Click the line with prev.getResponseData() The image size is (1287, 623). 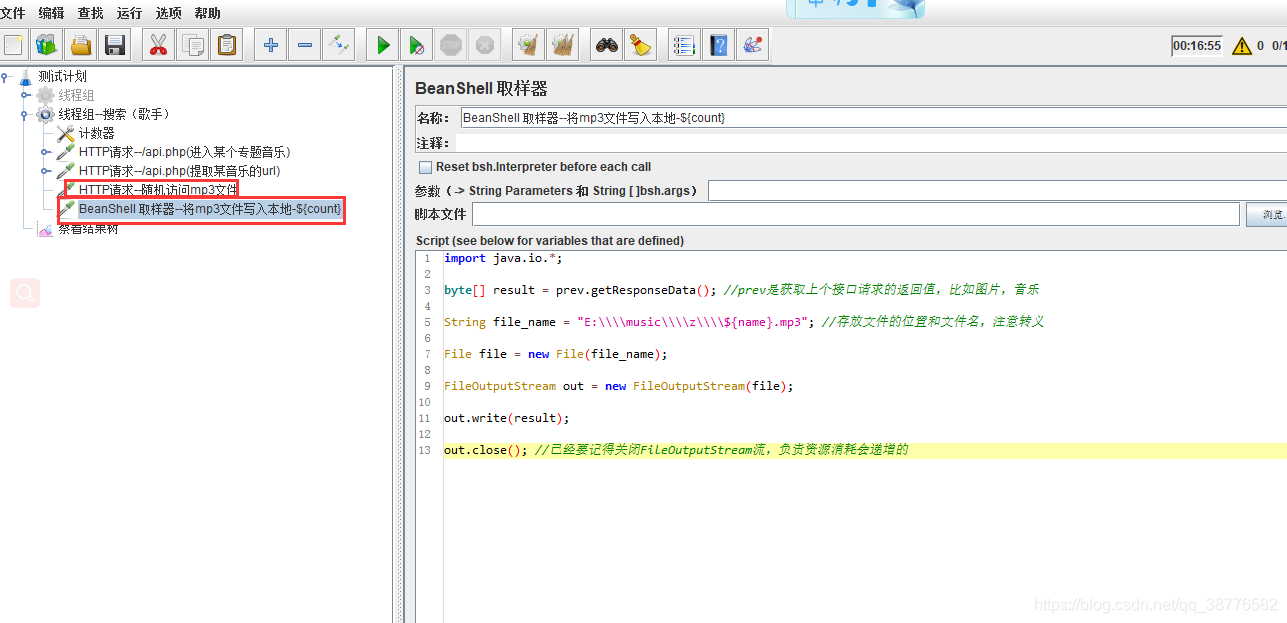pyautogui.click(x=741, y=290)
